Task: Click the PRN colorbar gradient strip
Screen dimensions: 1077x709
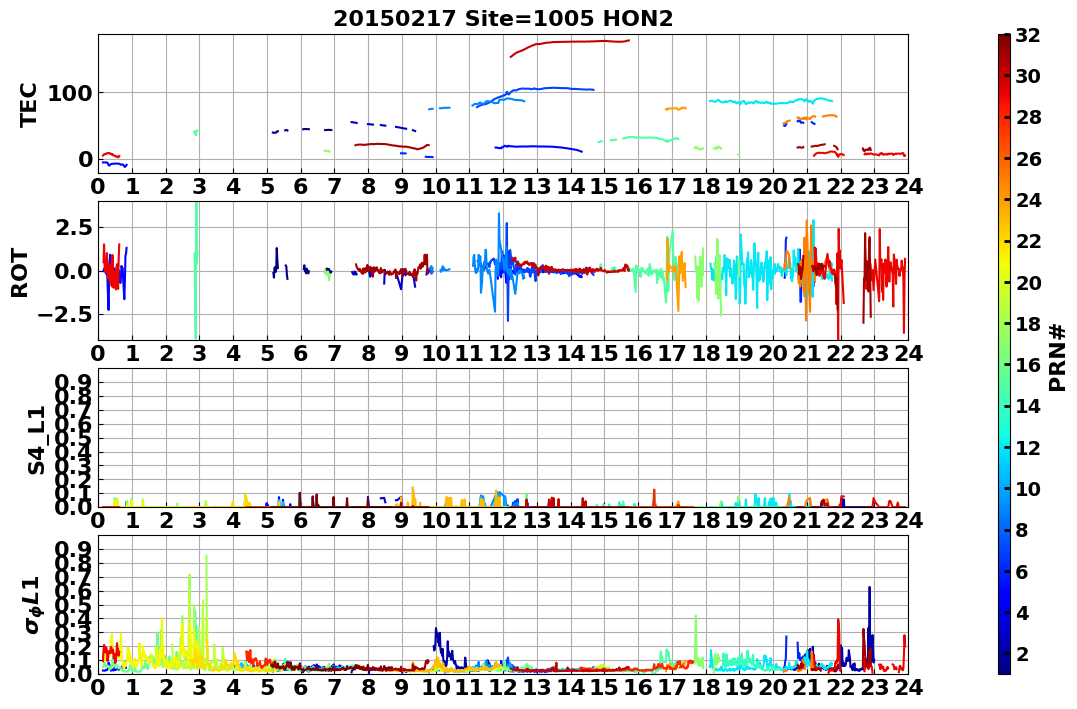Action: tap(1004, 354)
